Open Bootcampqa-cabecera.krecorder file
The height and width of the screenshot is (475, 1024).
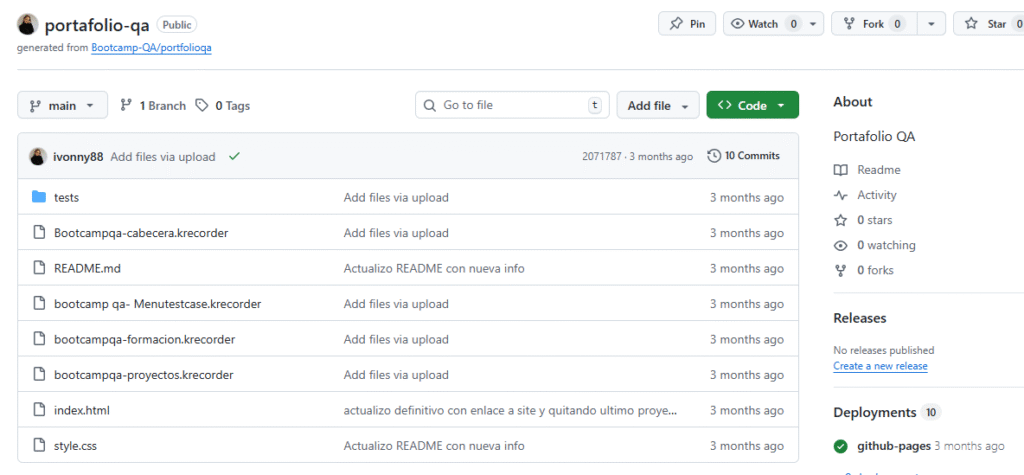coord(141,233)
